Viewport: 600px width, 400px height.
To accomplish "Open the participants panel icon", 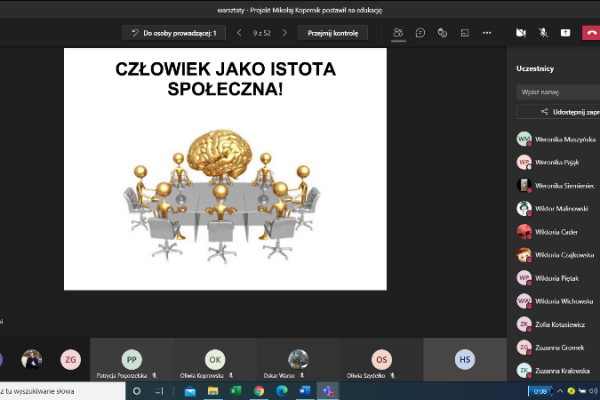I will click(x=398, y=32).
